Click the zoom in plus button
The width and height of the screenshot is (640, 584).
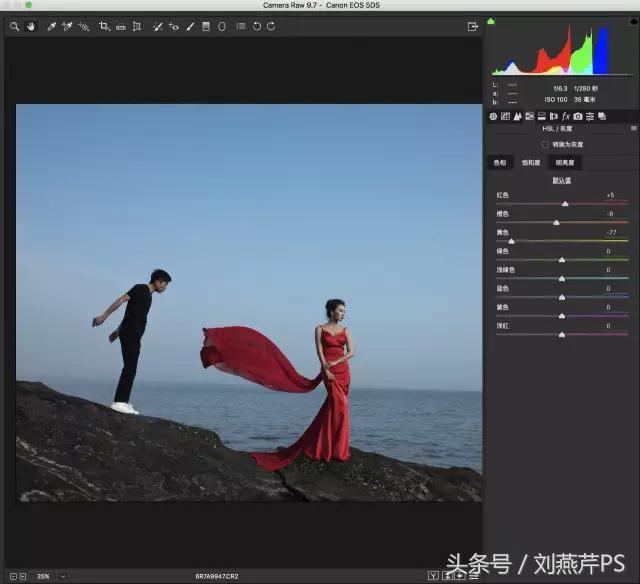[x=23, y=576]
